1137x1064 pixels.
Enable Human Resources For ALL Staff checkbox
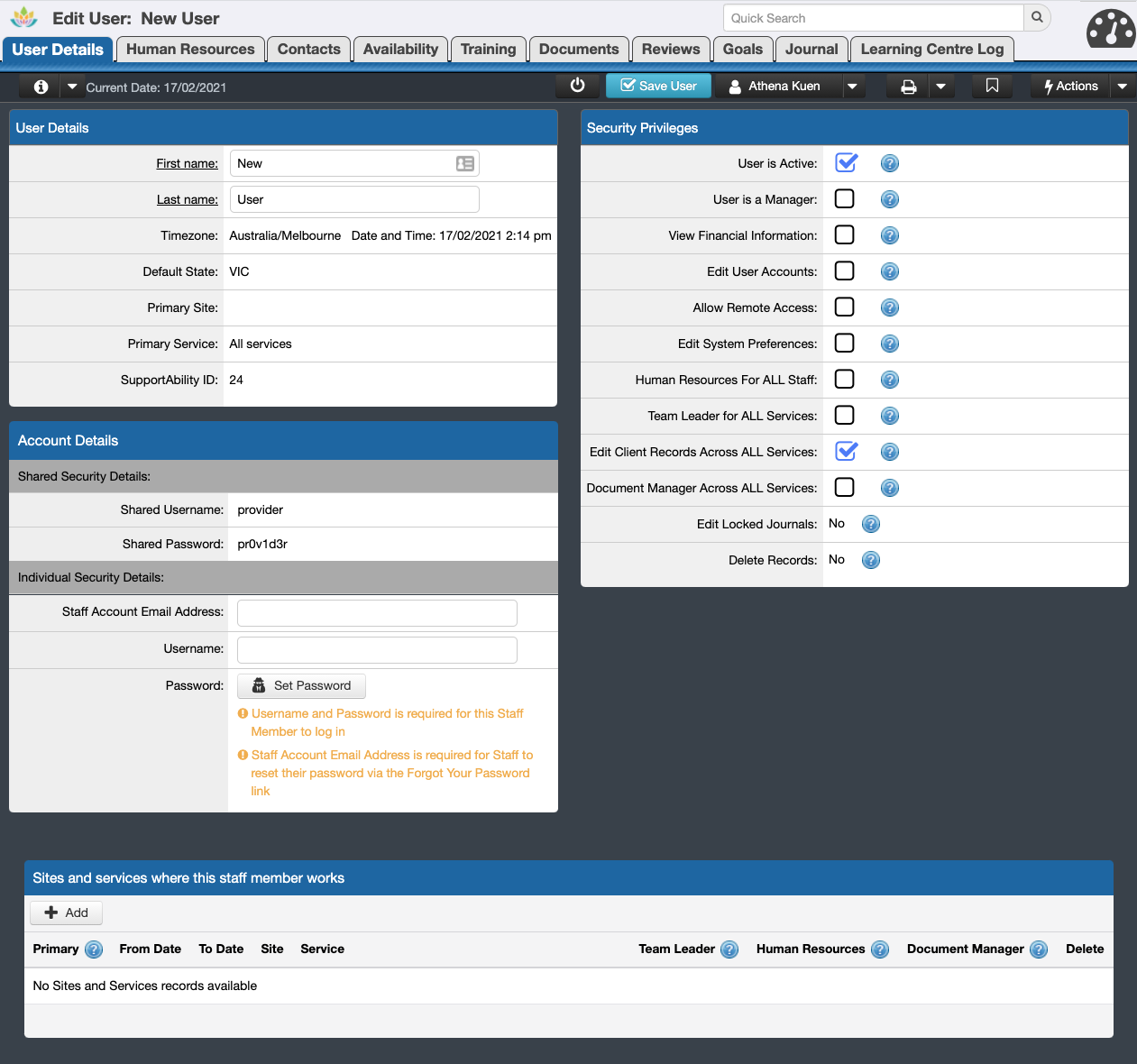[x=845, y=379]
